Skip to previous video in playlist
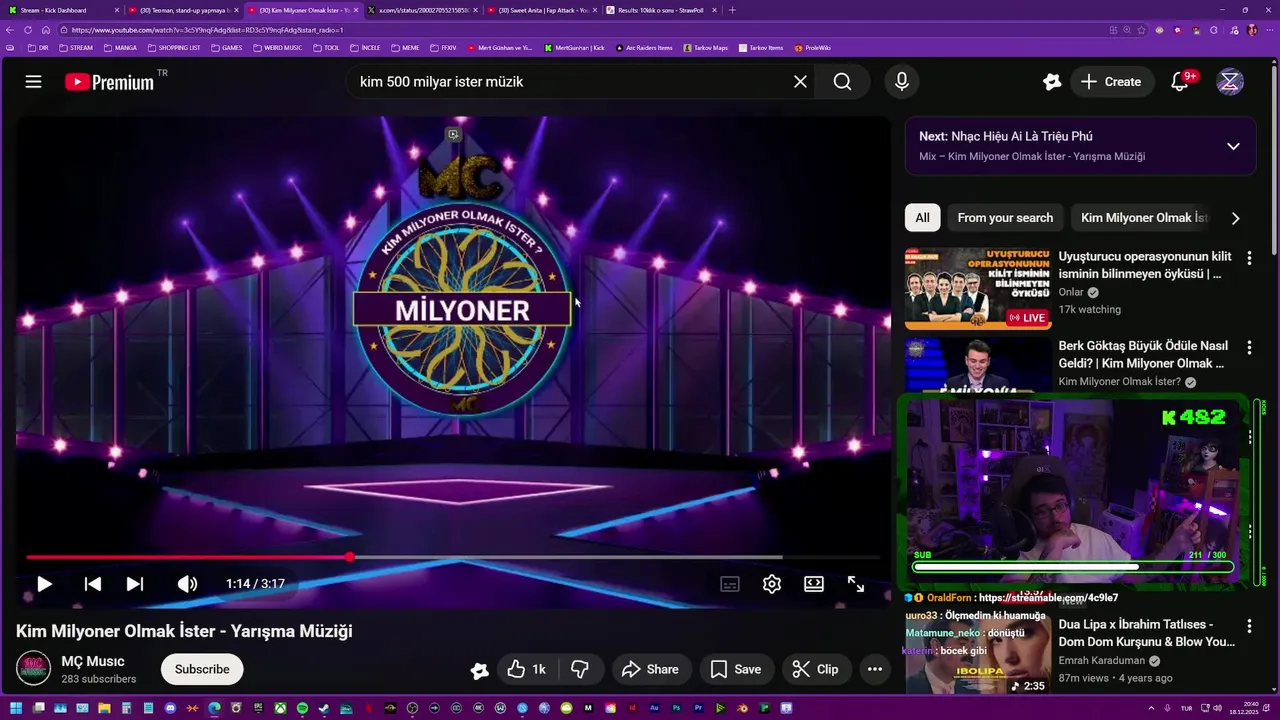The height and width of the screenshot is (720, 1280). point(92,584)
